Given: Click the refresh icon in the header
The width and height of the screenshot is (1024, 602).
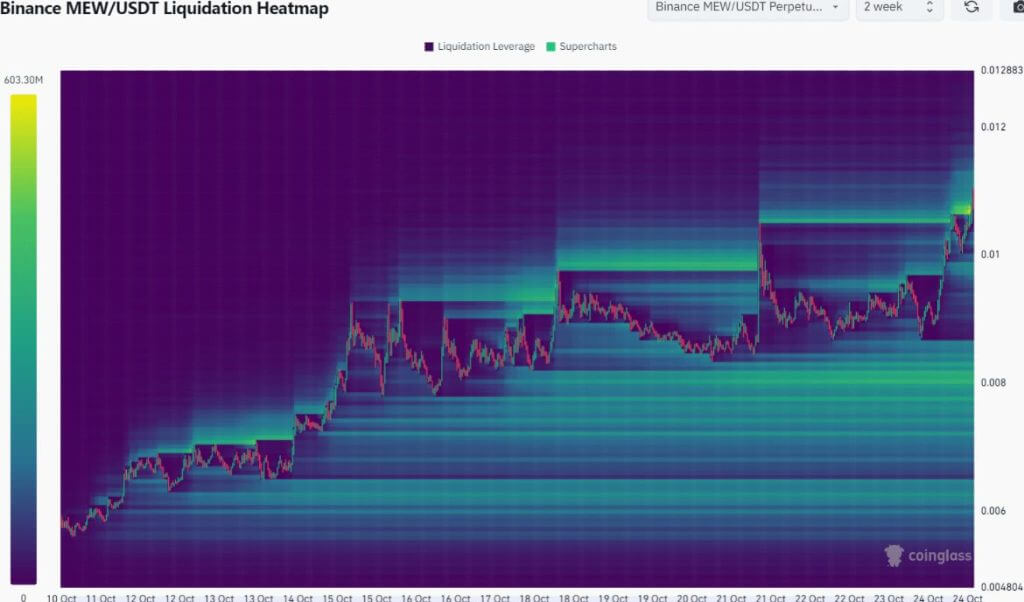Looking at the screenshot, I should 971,7.
